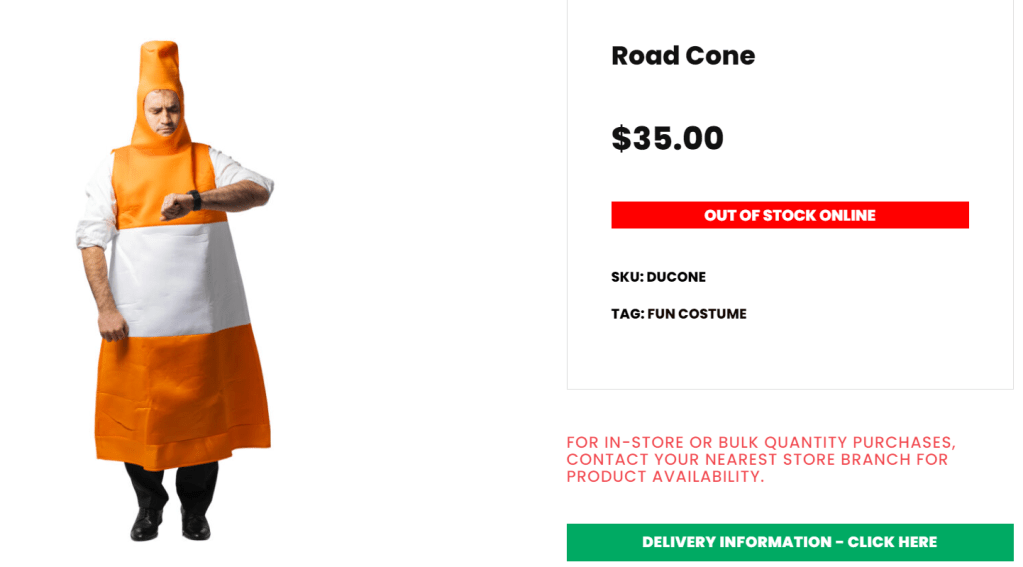Click the in-store or bulk purchases notice line

pos(761,442)
